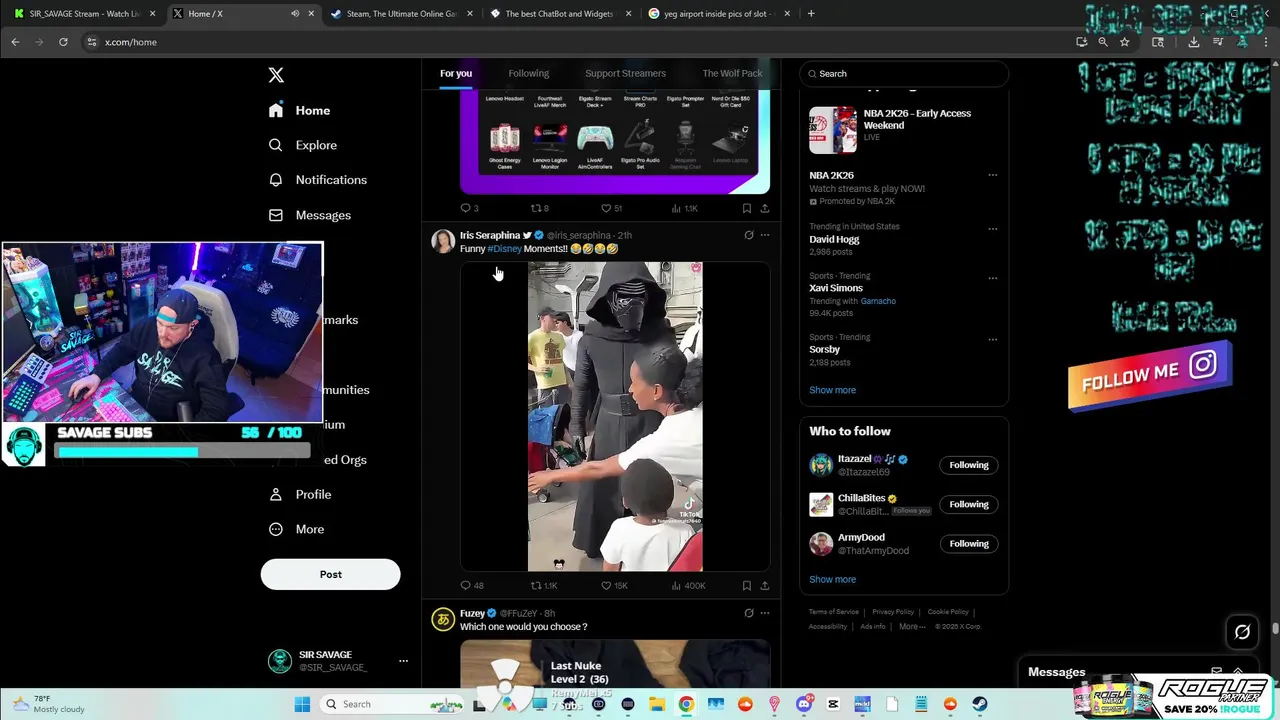1280x720 pixels.
Task: Open Notifications in the sidebar
Action: 317,180
